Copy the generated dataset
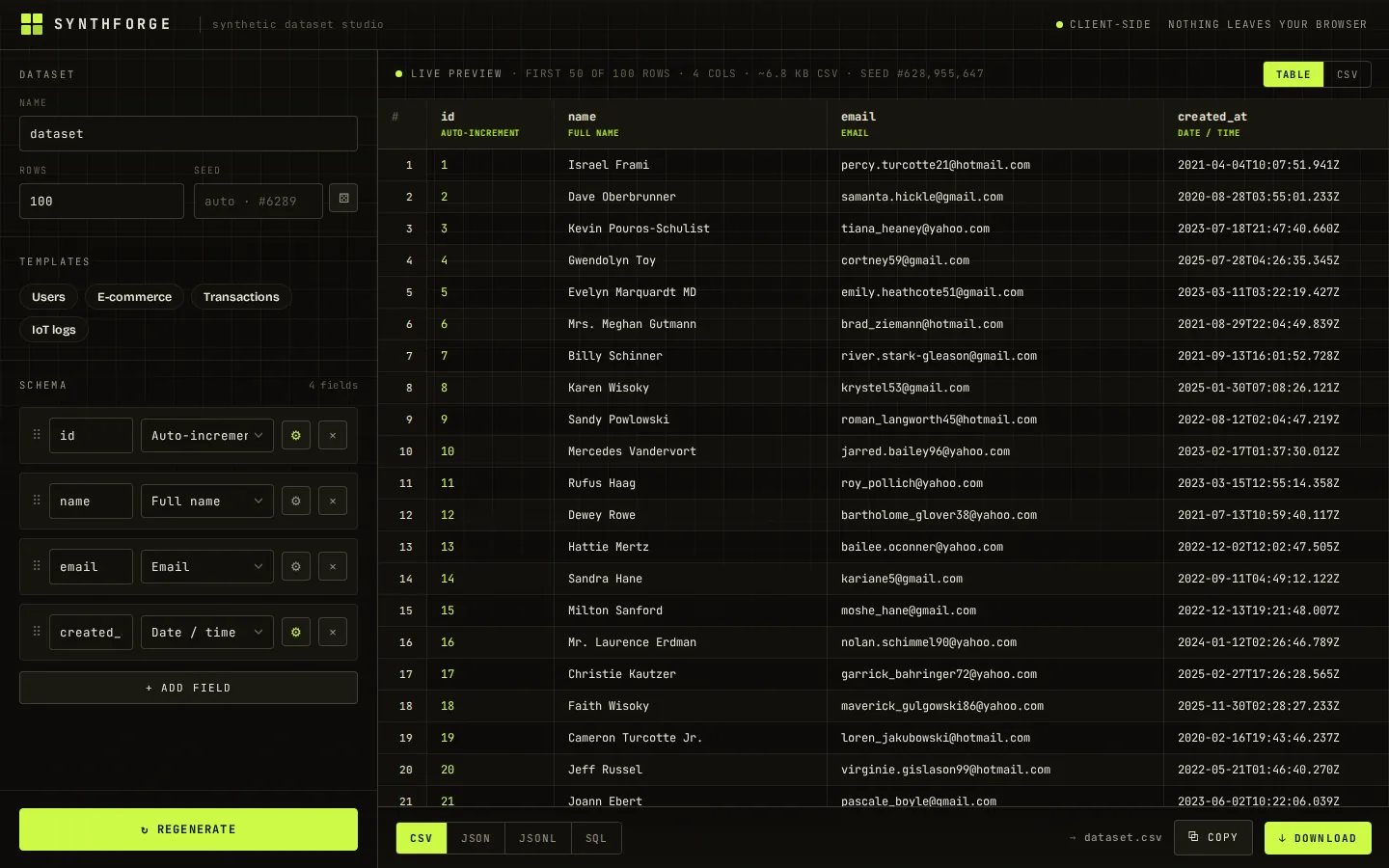 tap(1212, 837)
